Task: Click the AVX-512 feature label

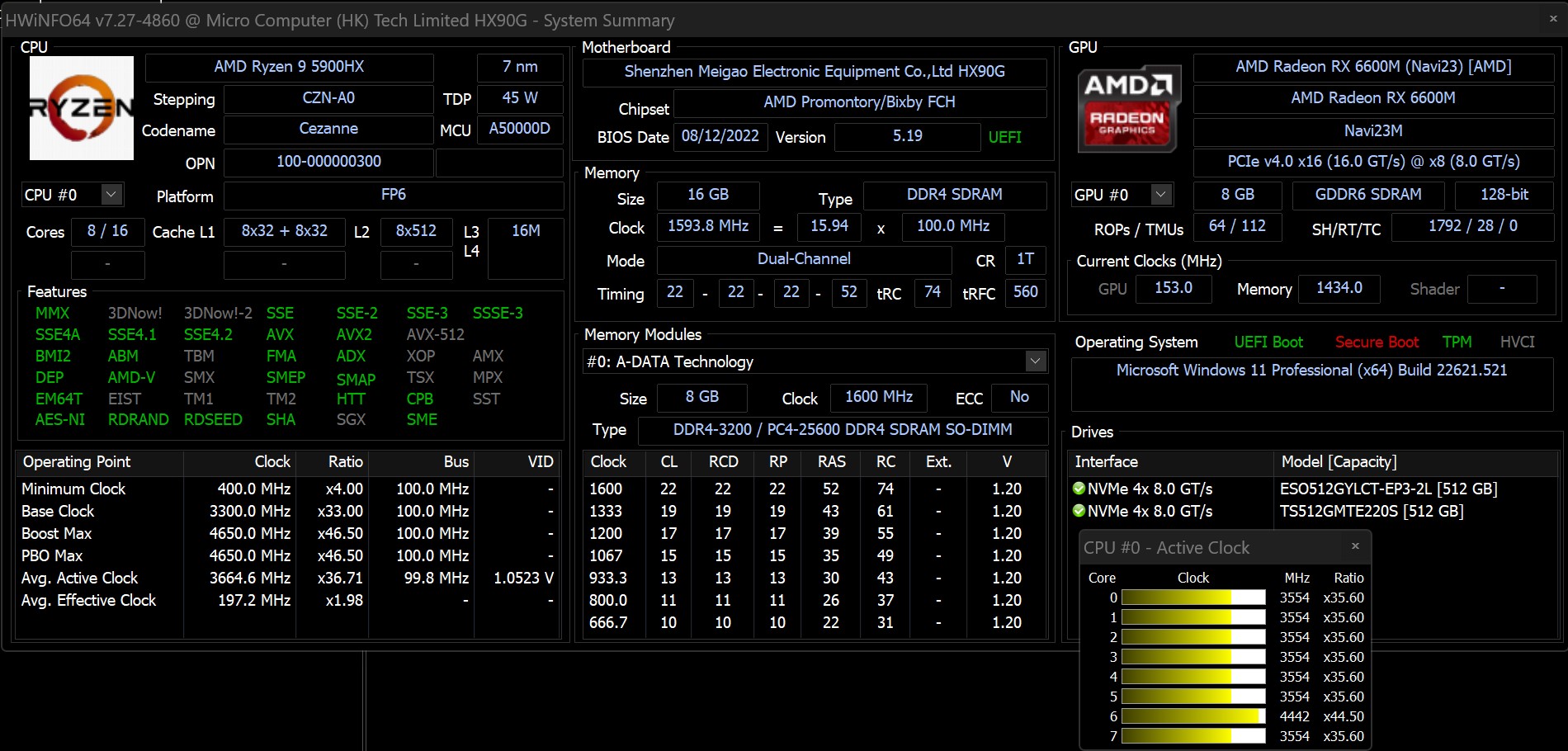Action: [x=436, y=335]
